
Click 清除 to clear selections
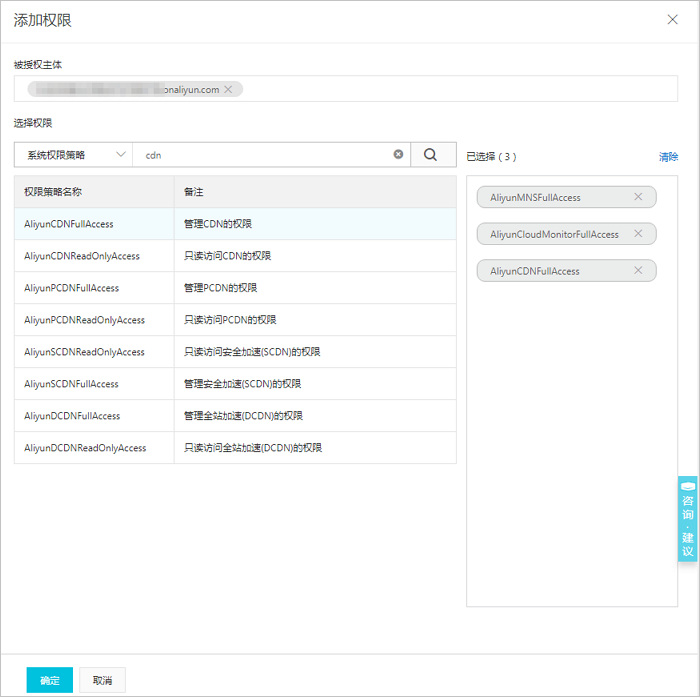tap(668, 157)
